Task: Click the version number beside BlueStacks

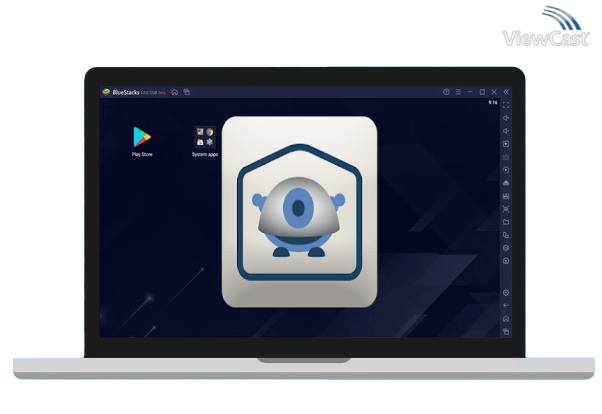Action: point(149,93)
